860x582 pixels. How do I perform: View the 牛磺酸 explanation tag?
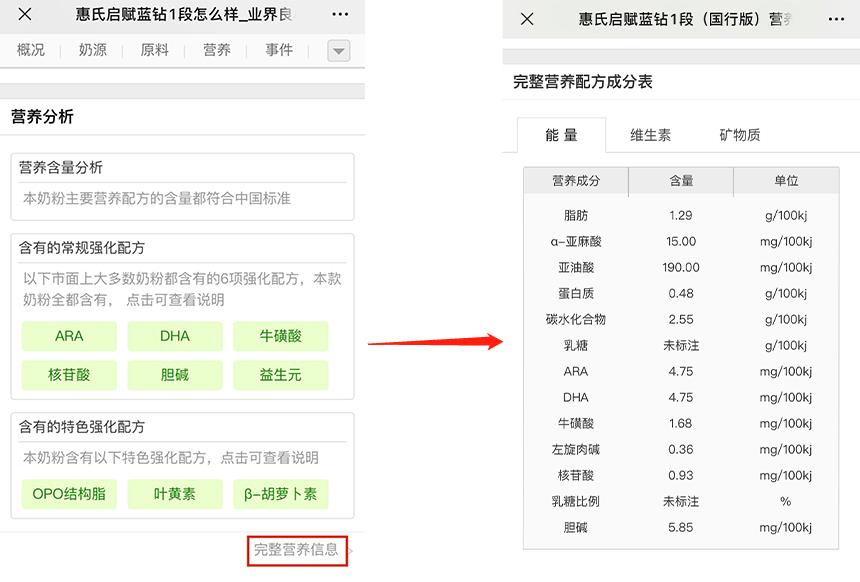pyautogui.click(x=281, y=336)
